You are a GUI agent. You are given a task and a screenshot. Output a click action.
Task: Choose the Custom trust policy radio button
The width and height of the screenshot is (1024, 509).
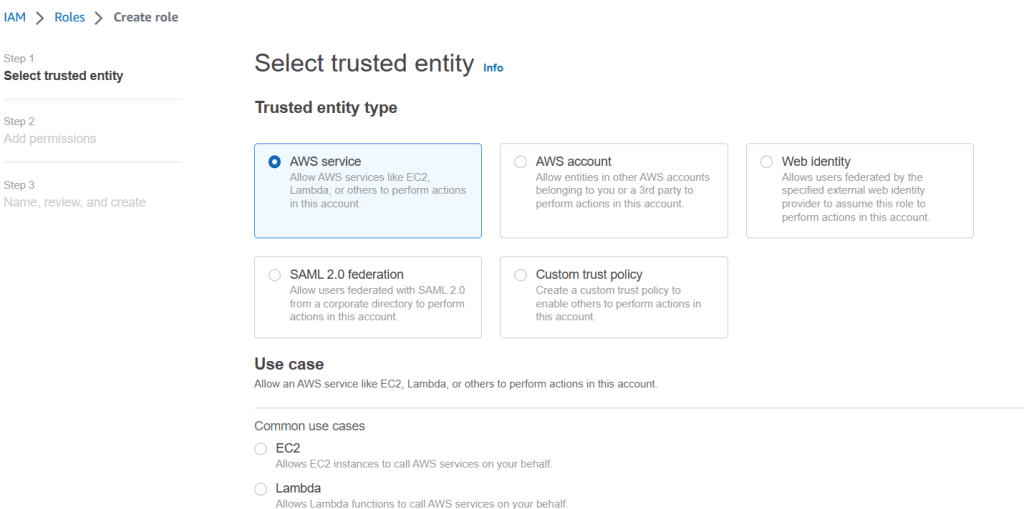(x=521, y=275)
